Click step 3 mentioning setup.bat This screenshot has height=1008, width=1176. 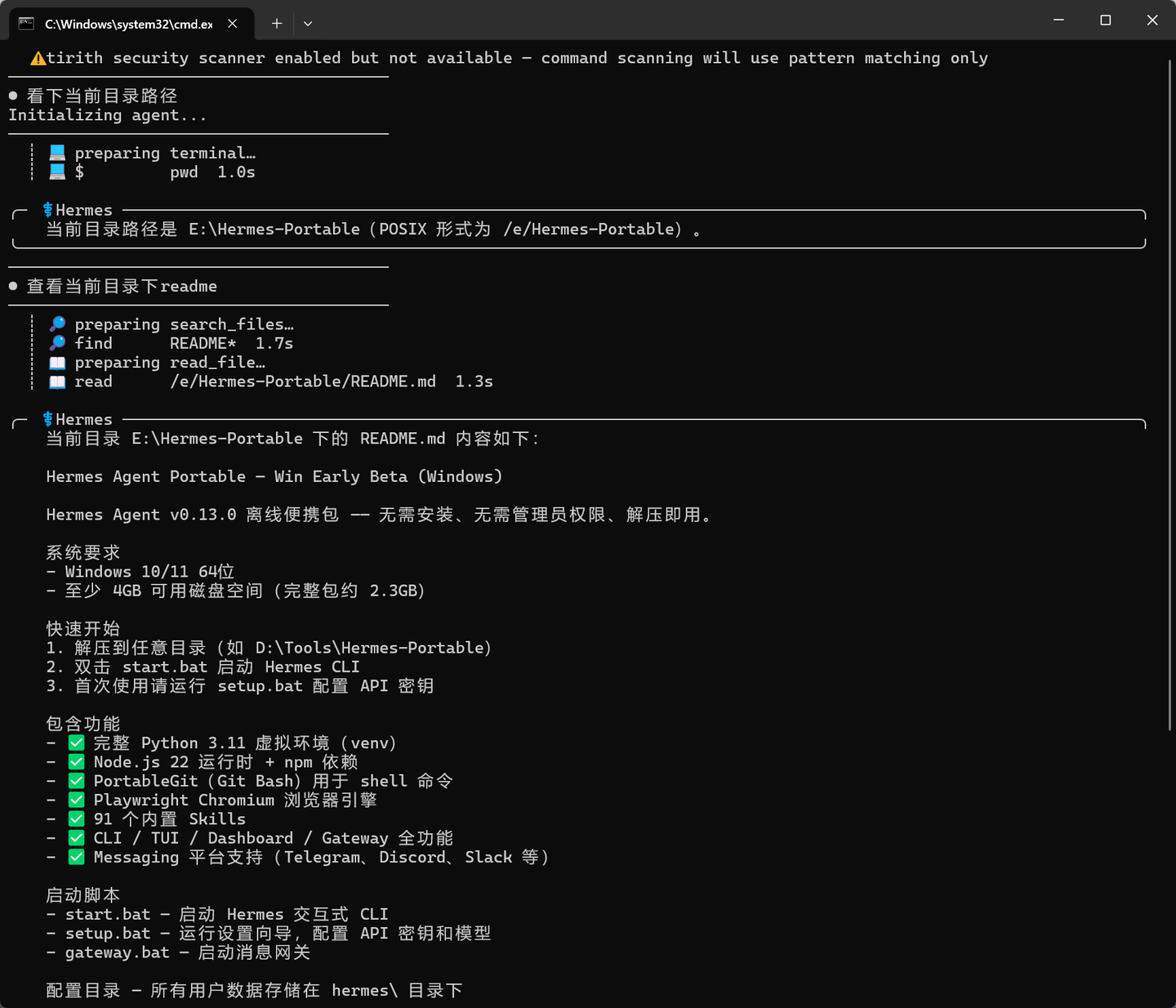(x=240, y=686)
